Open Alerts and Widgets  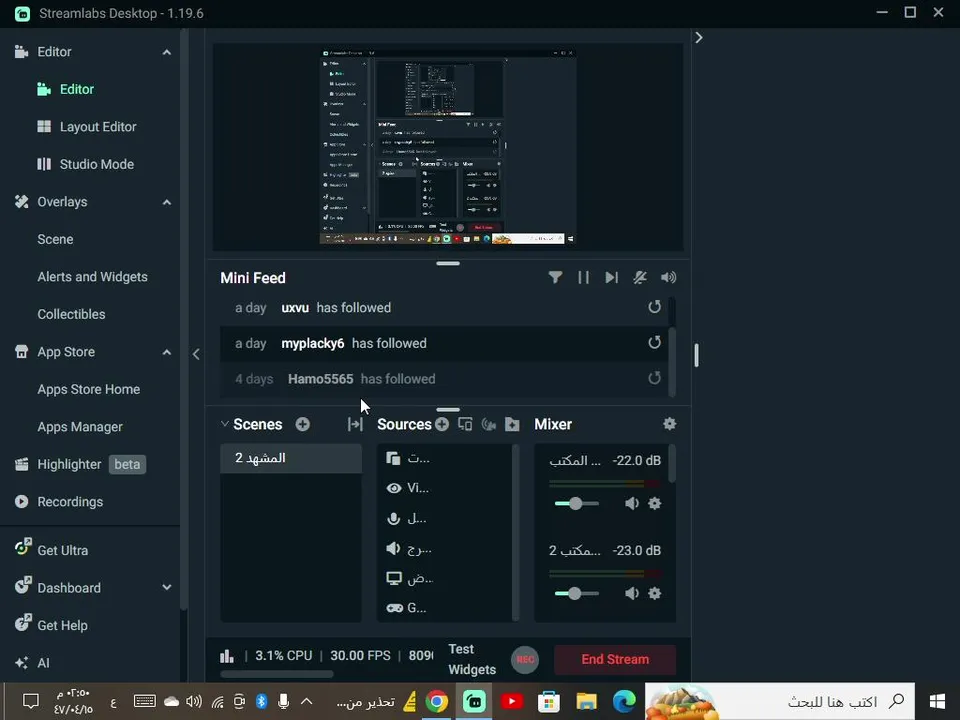91,277
